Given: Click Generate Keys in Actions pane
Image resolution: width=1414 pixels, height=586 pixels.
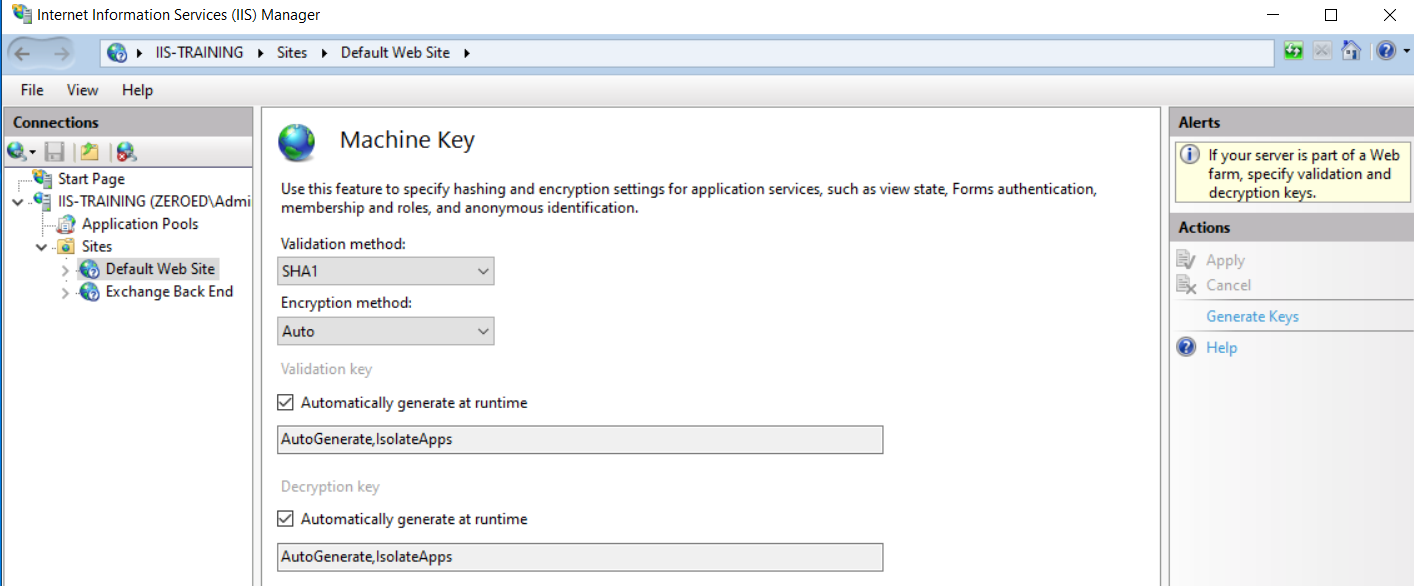Looking at the screenshot, I should click(1252, 316).
